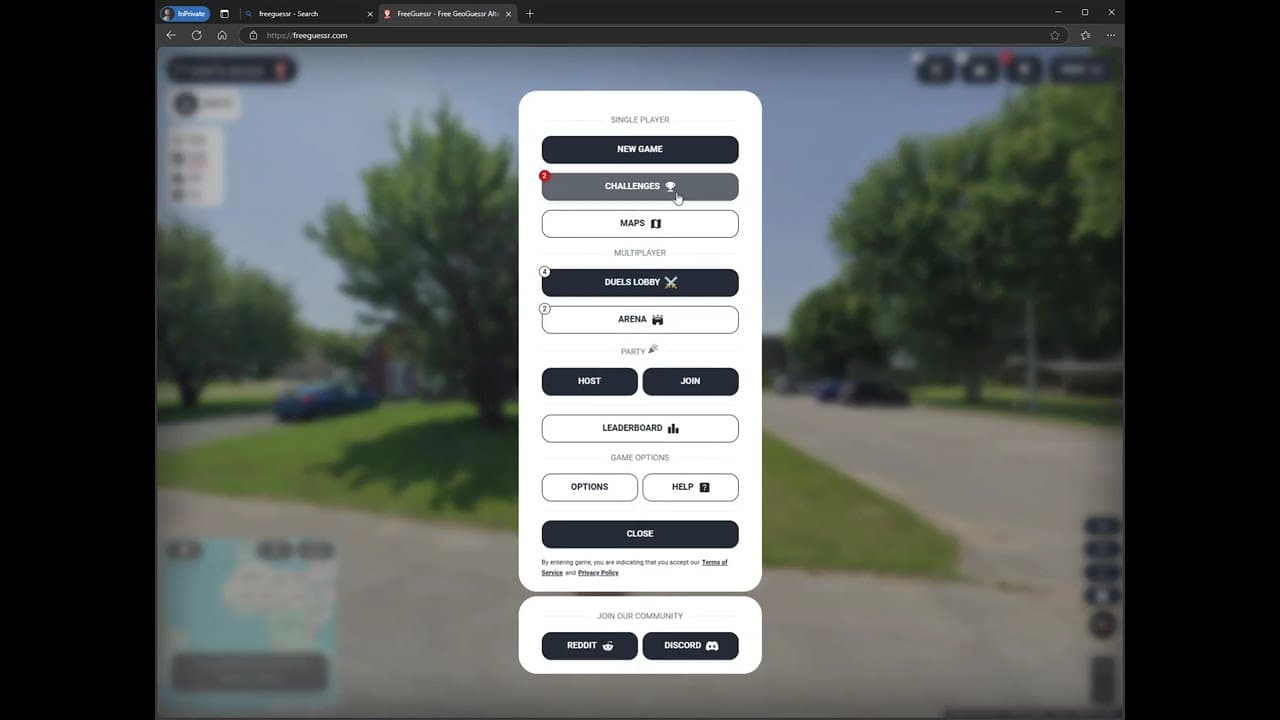Viewport: 1280px width, 720px height.
Task: Refresh the FreeGuessr page
Action: point(196,35)
